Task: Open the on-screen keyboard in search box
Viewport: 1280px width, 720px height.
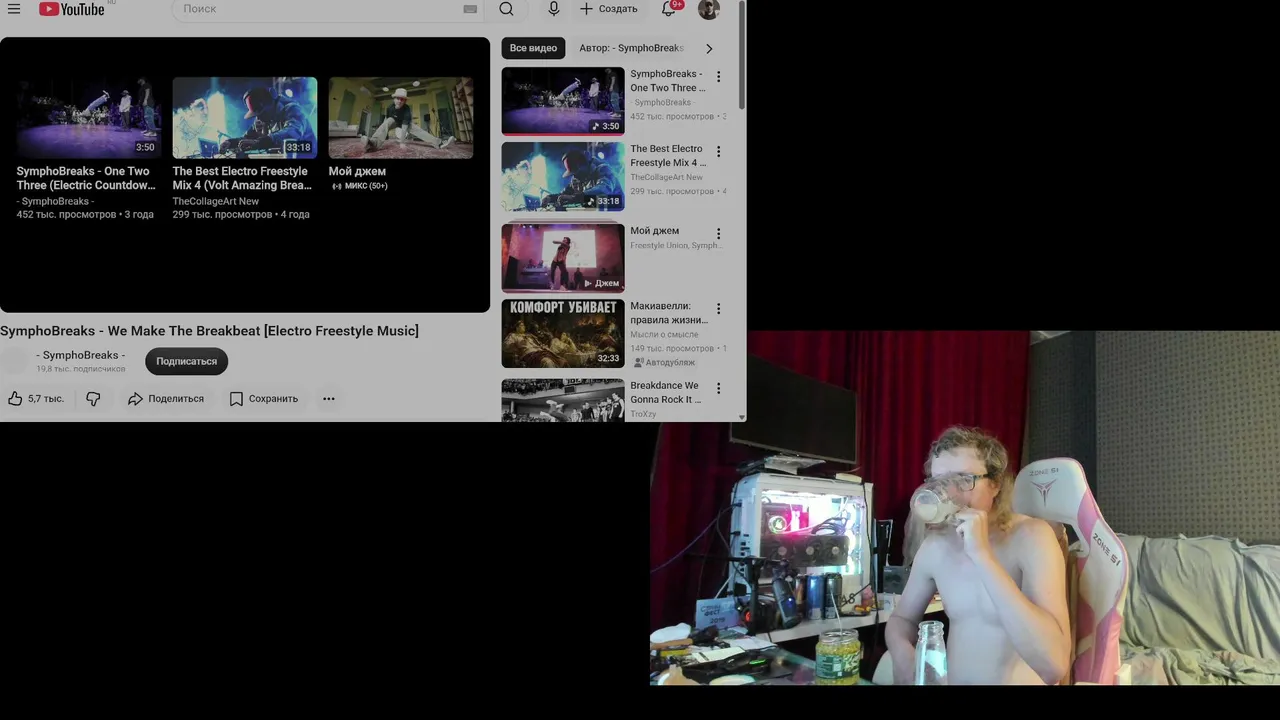Action: point(470,9)
